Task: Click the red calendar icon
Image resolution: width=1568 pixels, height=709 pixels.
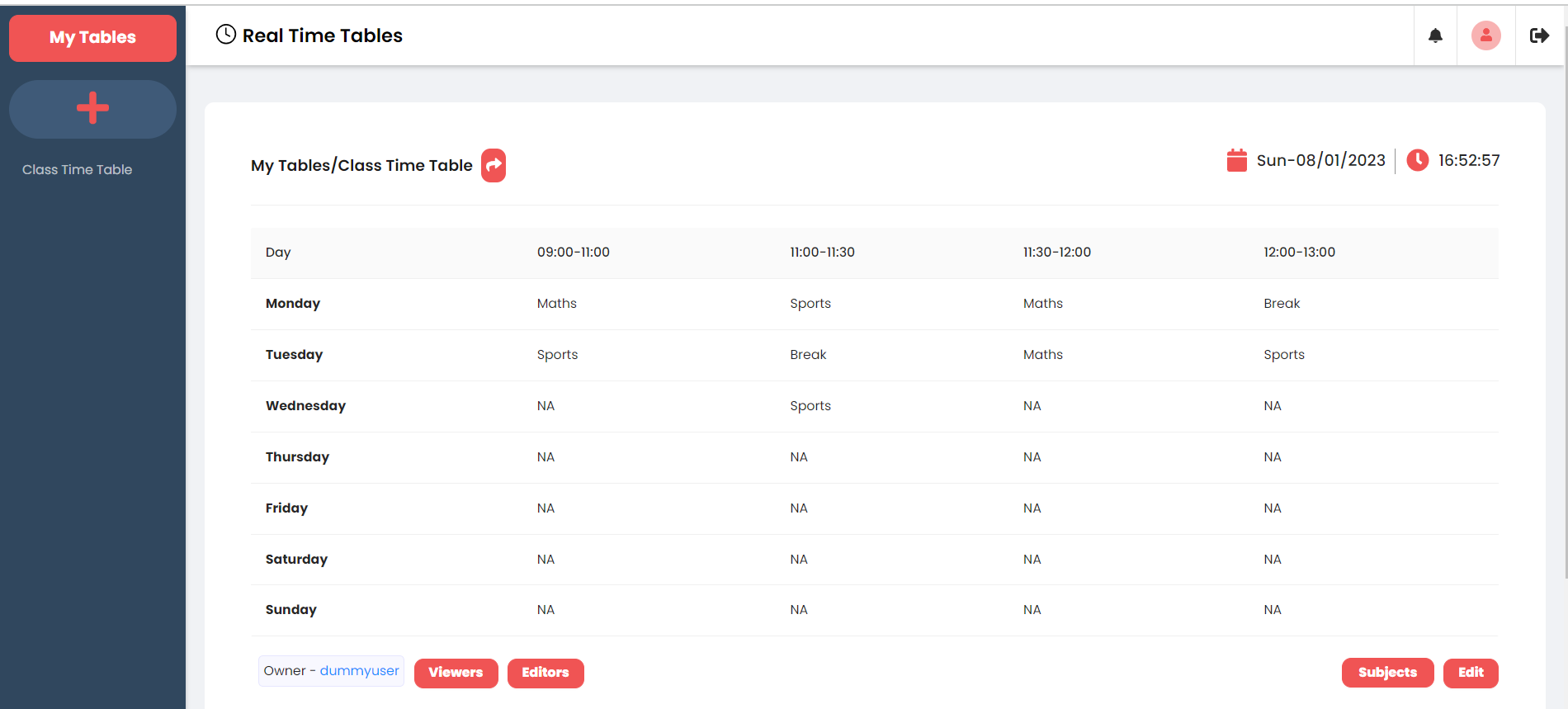Action: pos(1236,160)
